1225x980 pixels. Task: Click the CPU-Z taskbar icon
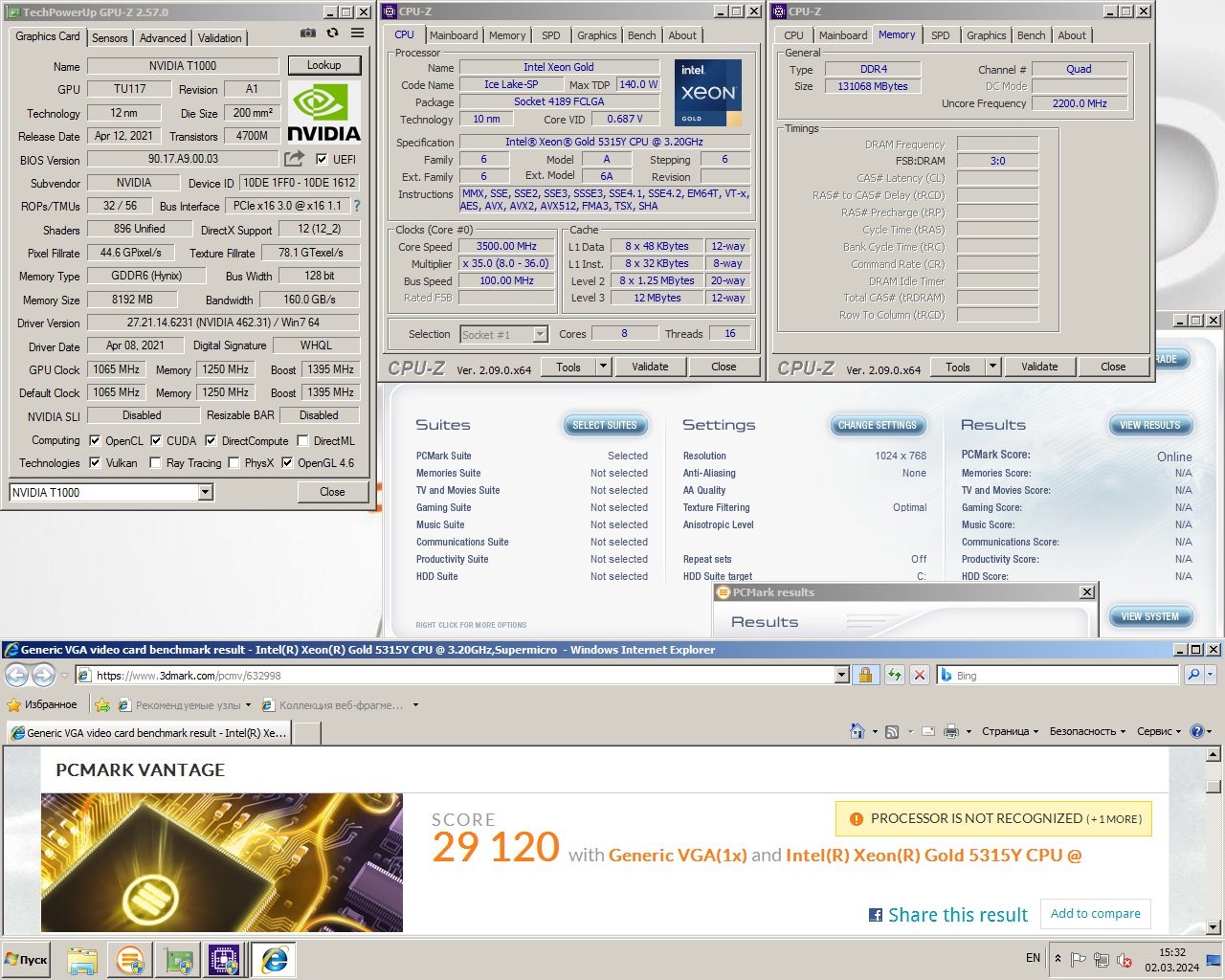click(x=225, y=960)
